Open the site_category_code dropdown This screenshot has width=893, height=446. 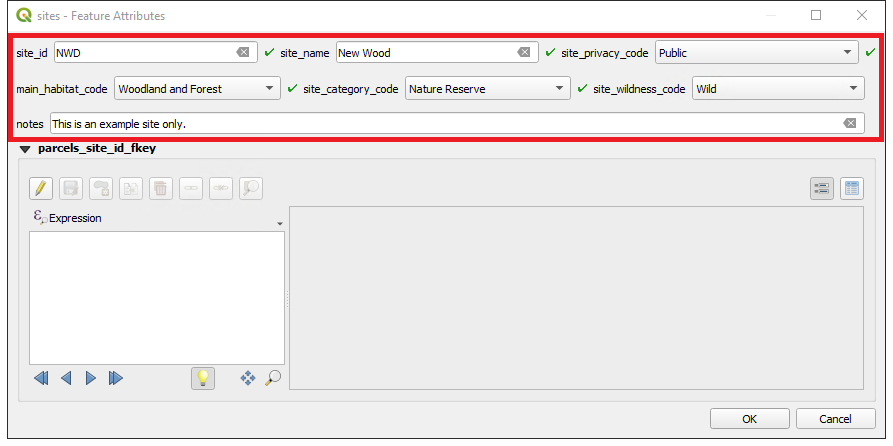tap(488, 89)
